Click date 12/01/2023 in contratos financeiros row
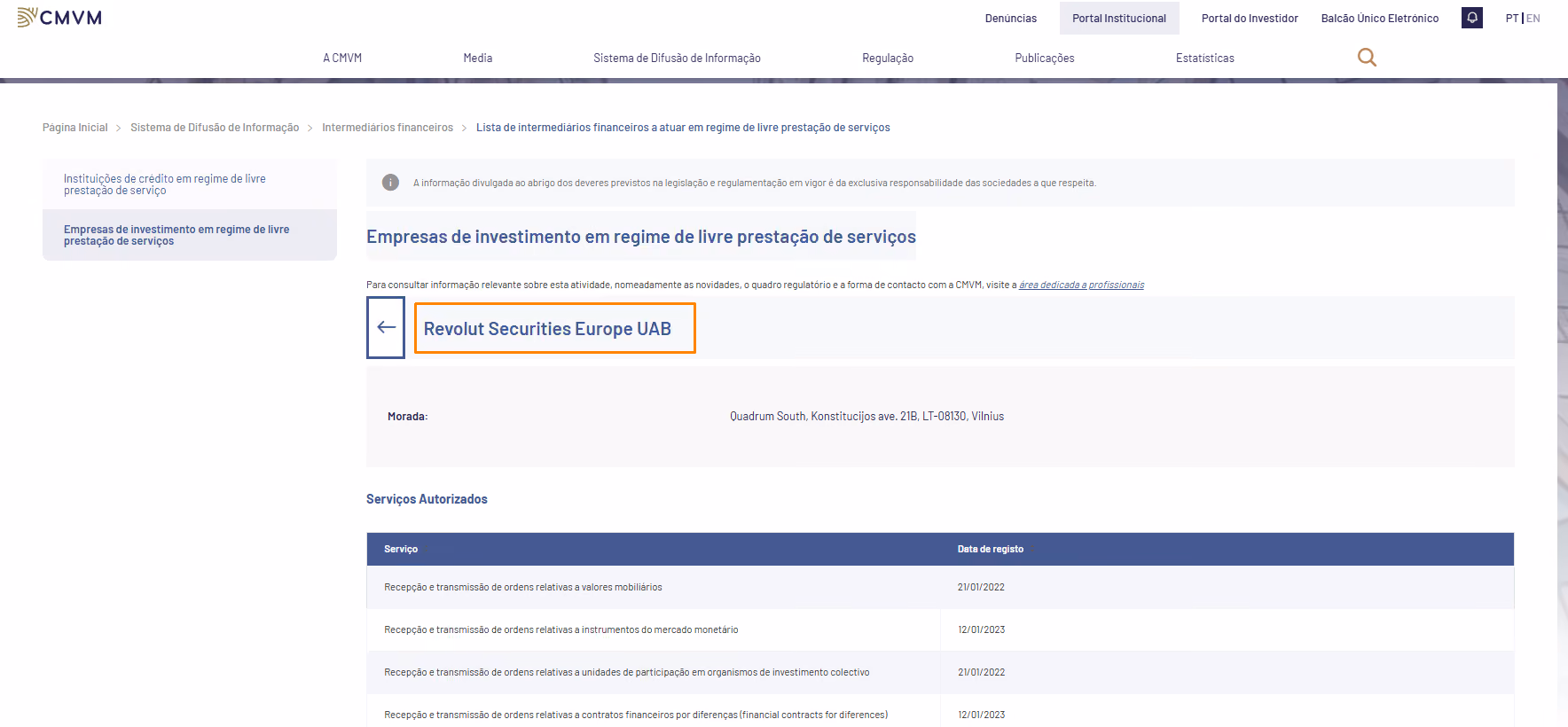The height and width of the screenshot is (727, 1568). [x=981, y=715]
